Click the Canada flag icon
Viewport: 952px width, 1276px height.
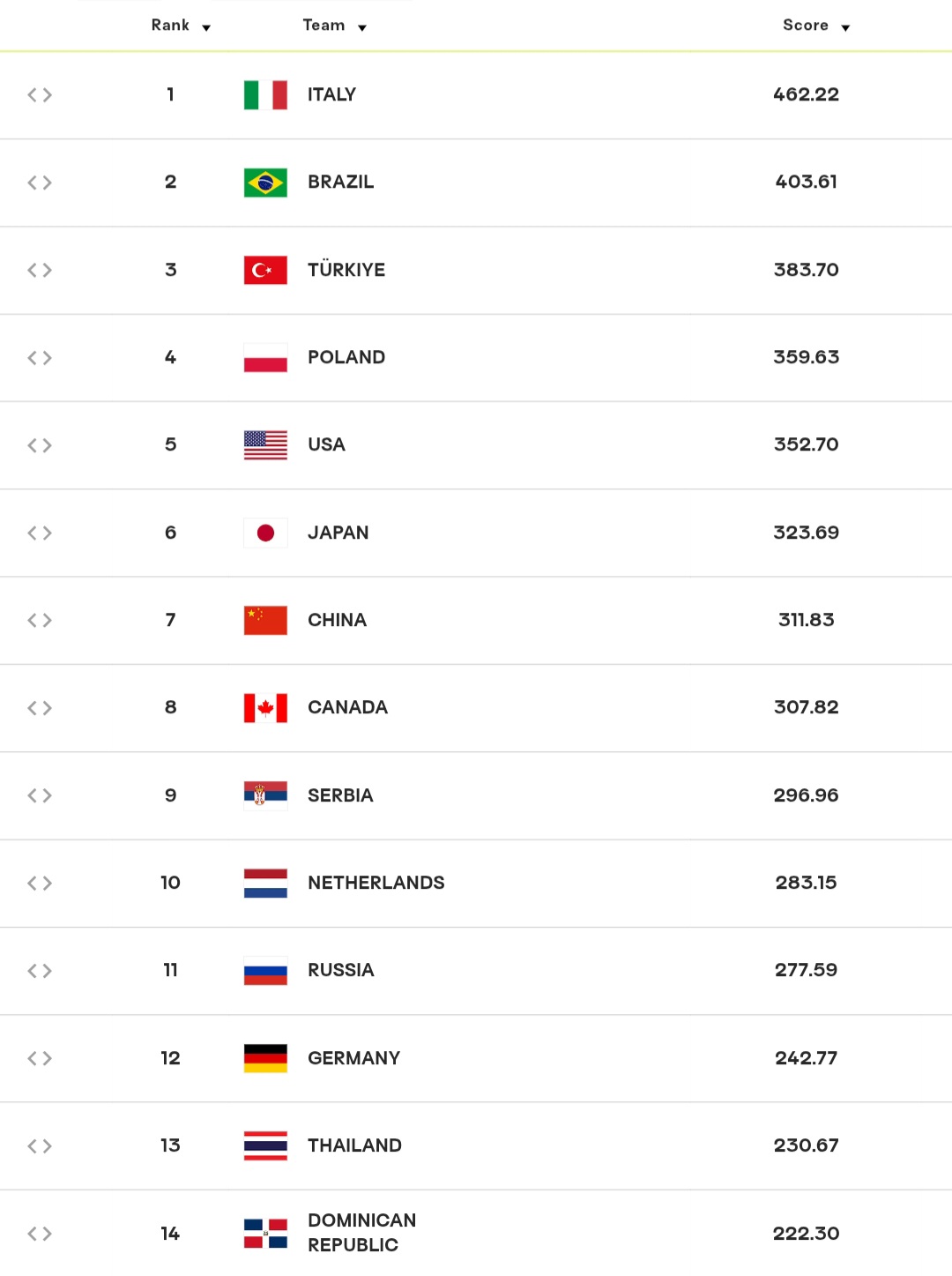265,708
